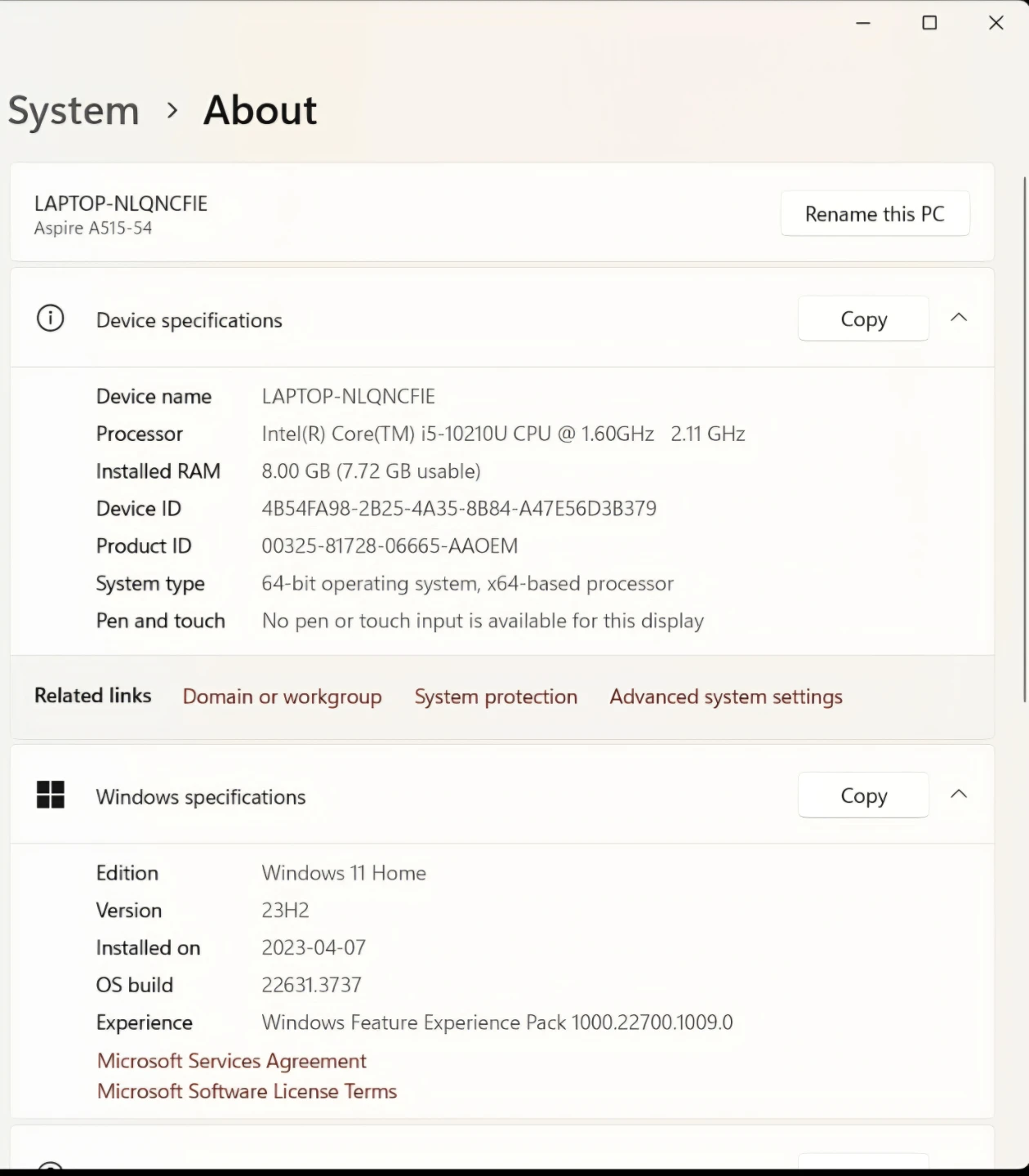Image resolution: width=1029 pixels, height=1176 pixels.
Task: Select Windows Feature Experience Pack value
Action: [497, 1022]
